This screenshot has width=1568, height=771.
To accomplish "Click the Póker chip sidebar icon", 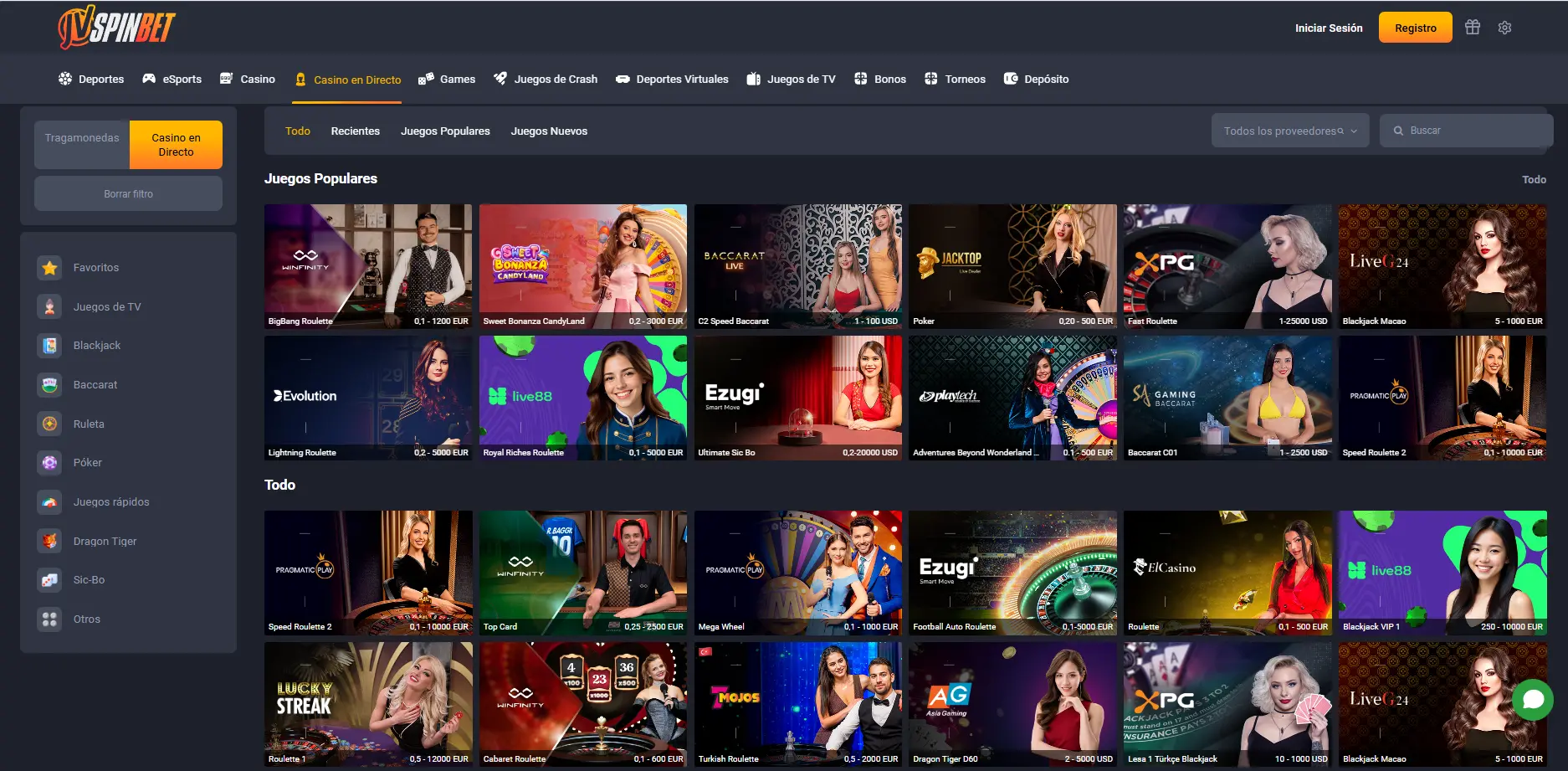I will 49,463.
